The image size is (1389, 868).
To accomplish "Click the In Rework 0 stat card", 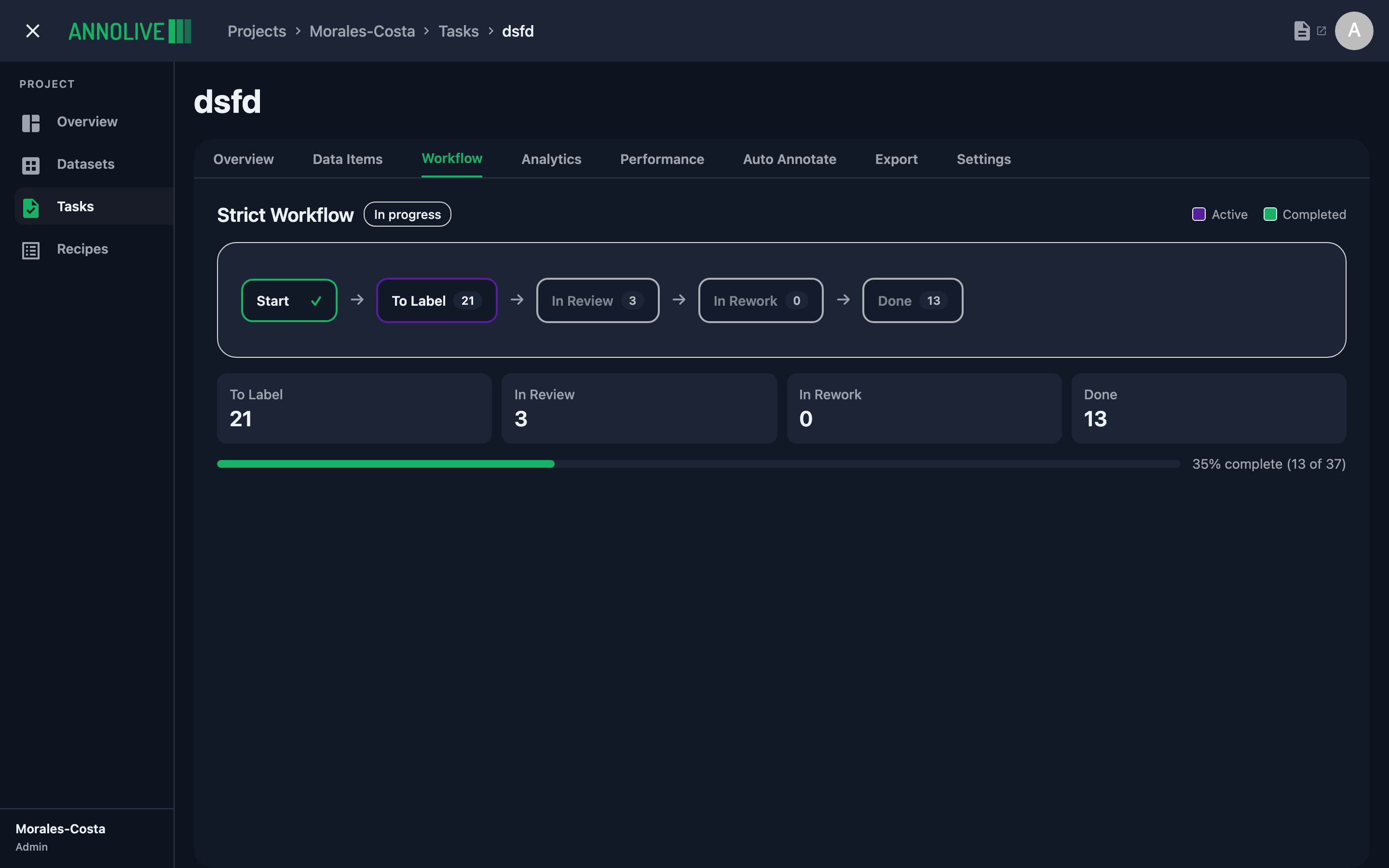I will (924, 409).
